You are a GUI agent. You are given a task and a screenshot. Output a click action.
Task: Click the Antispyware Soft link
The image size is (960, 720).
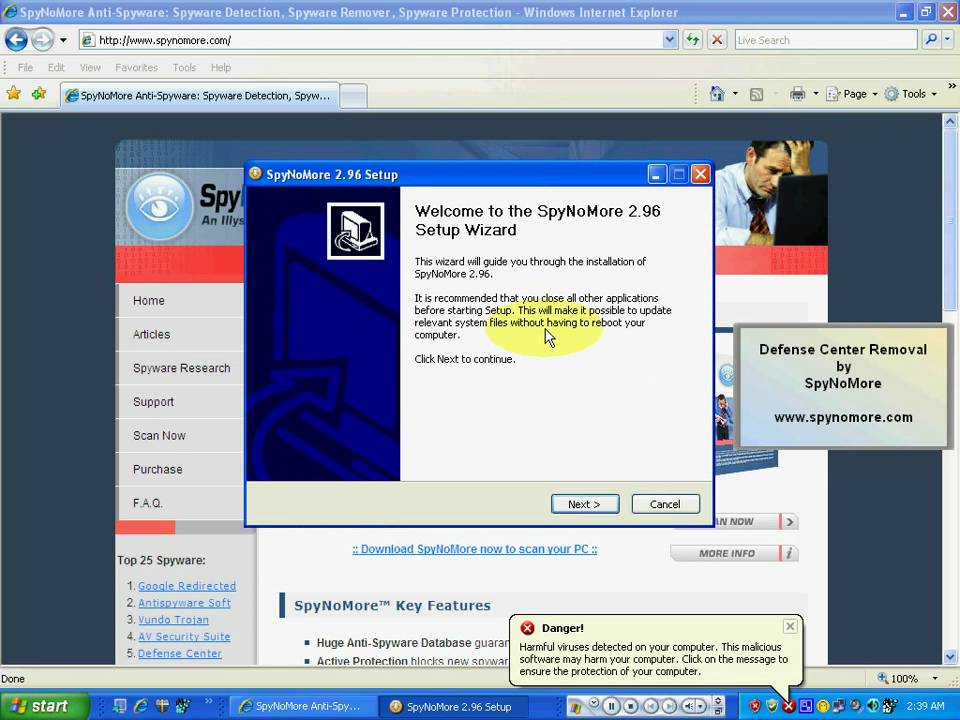tap(184, 602)
